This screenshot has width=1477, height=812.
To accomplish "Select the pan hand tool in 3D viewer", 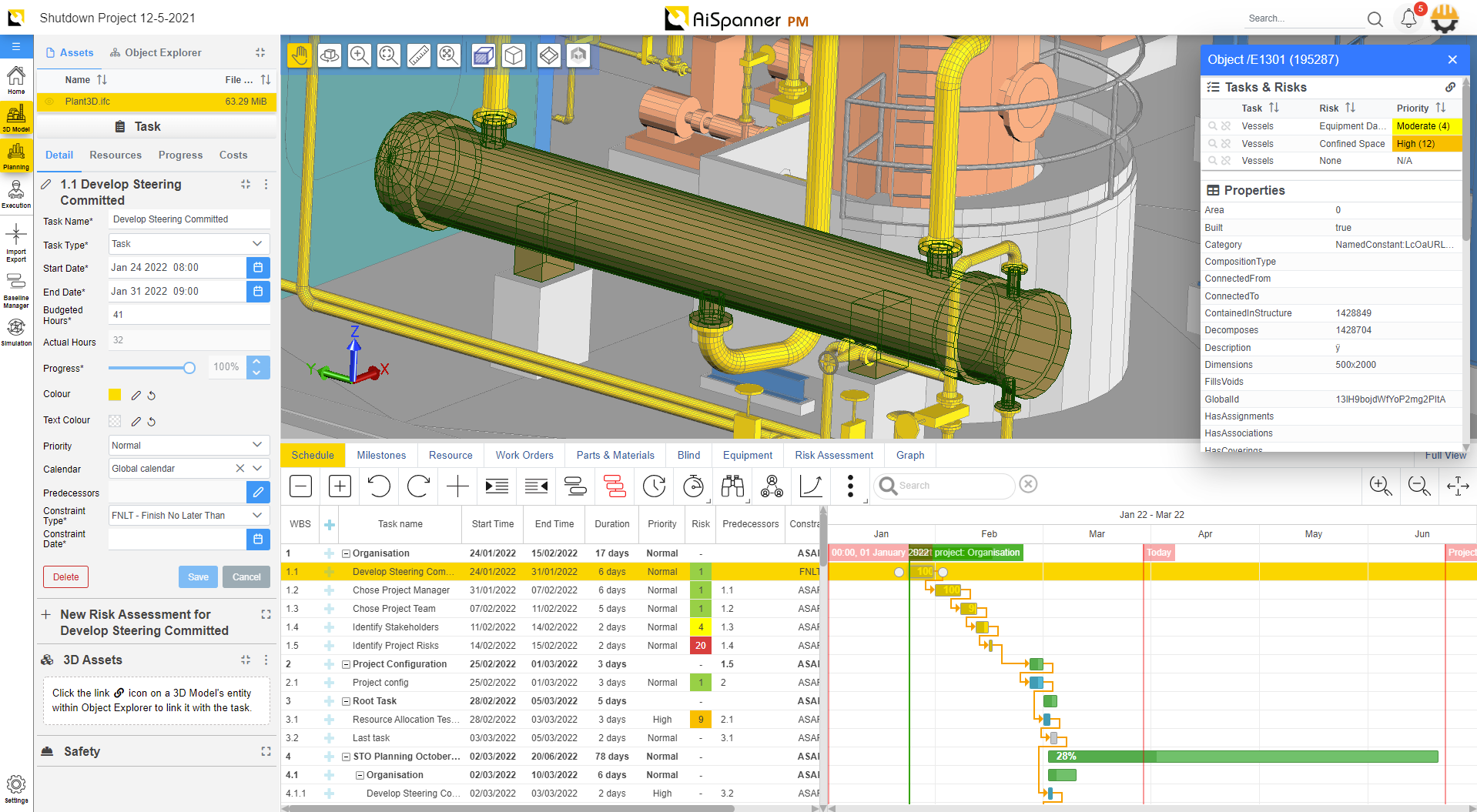I will [300, 55].
